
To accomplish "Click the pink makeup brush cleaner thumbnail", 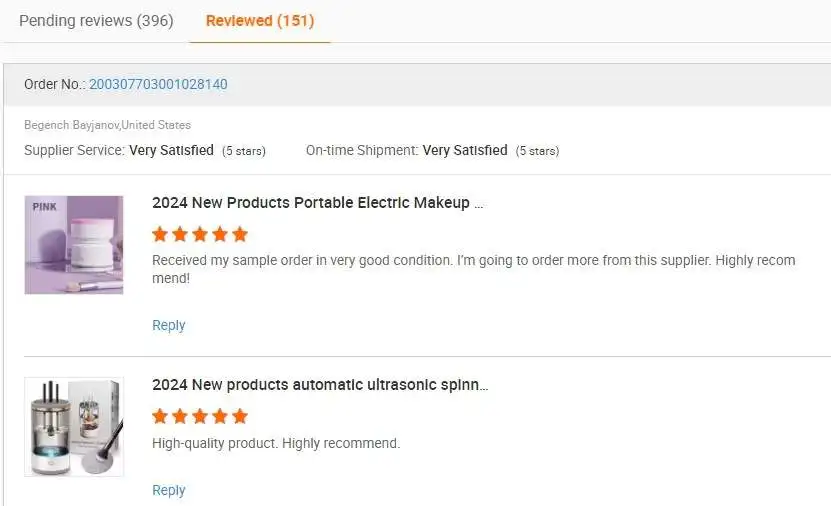I will point(74,245).
